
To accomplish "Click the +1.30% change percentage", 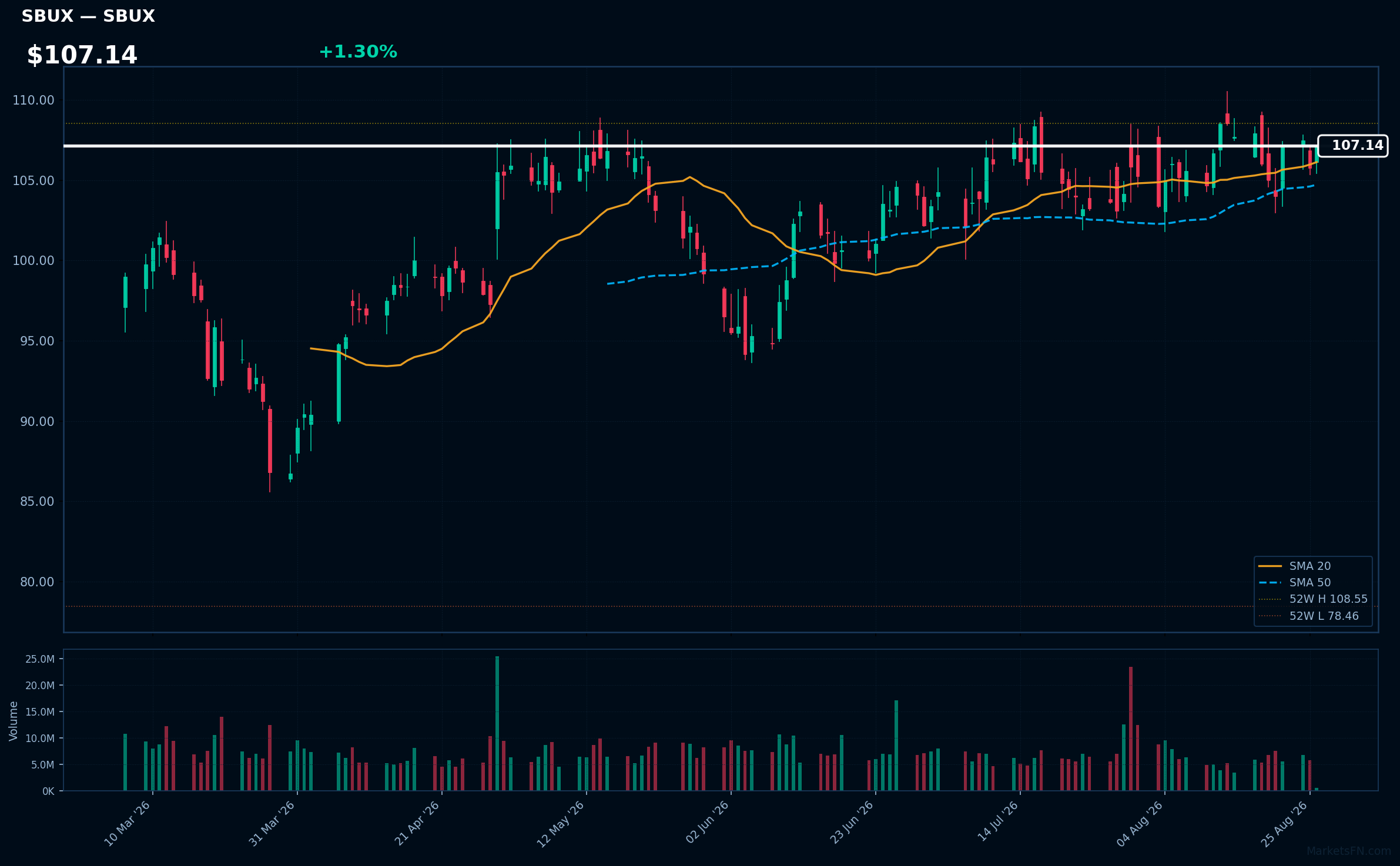I will (358, 52).
